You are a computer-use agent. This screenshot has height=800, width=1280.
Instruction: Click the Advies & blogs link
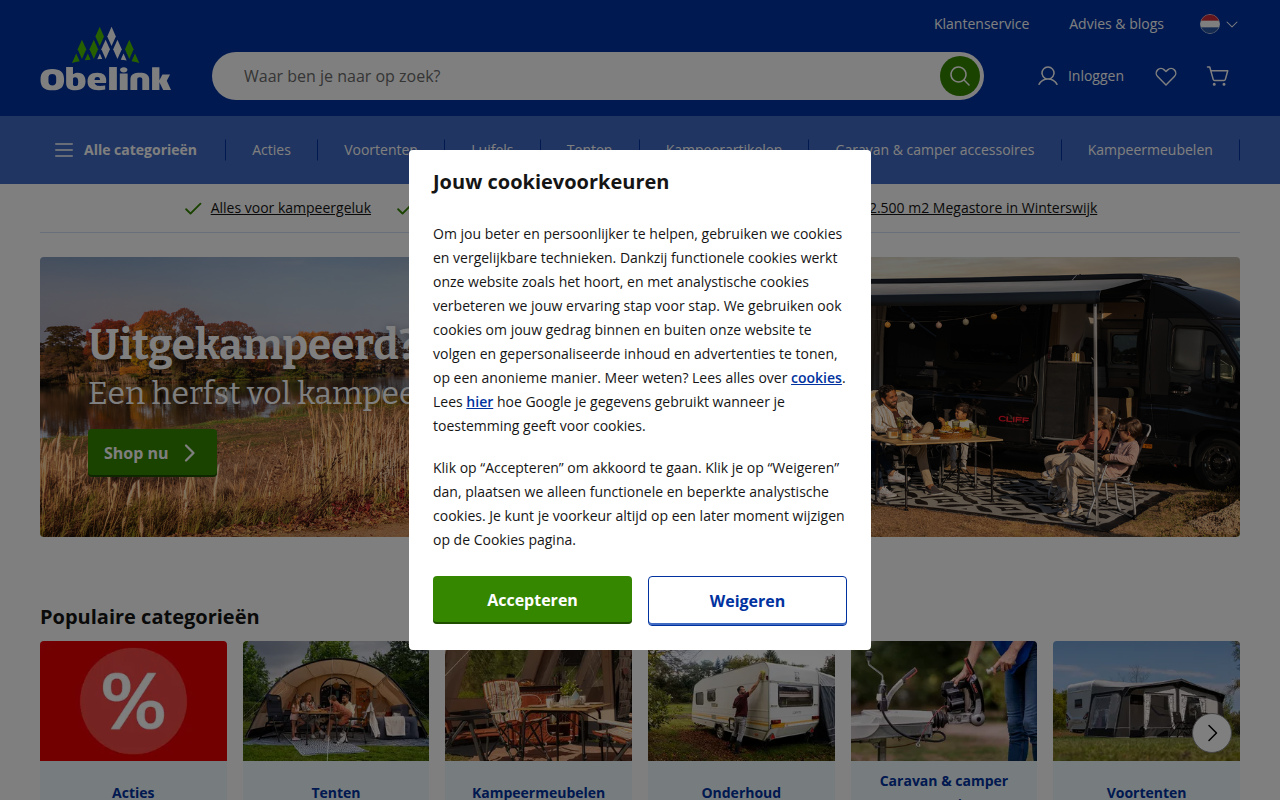[1116, 24]
